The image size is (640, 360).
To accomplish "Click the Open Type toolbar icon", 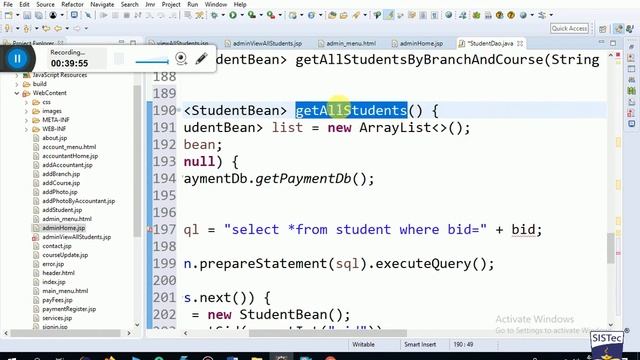I will pos(332,15).
